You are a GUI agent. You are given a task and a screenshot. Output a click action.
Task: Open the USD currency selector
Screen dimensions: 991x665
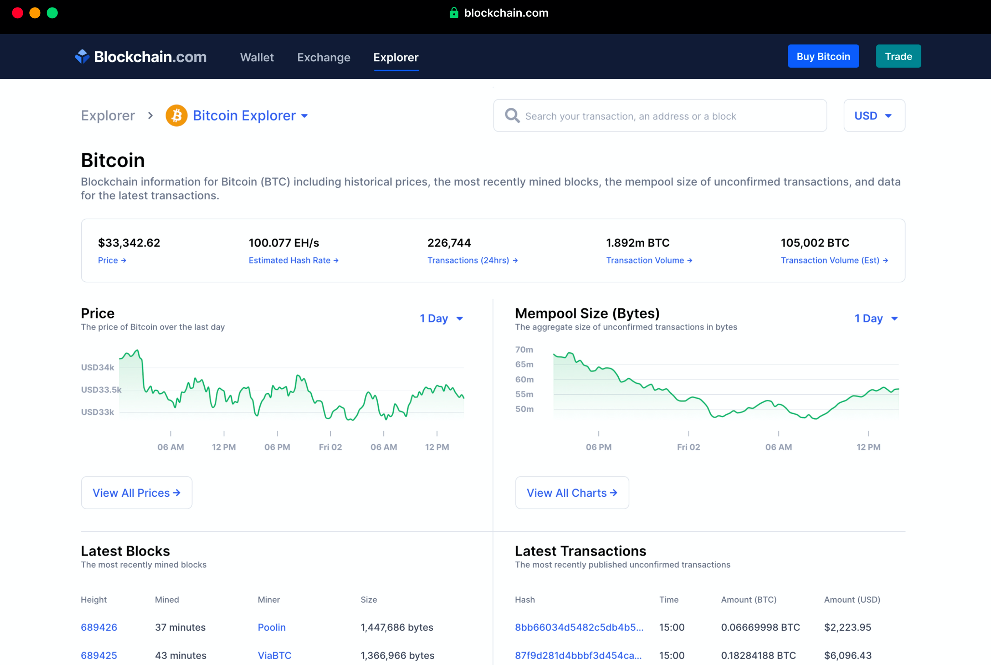coord(874,116)
